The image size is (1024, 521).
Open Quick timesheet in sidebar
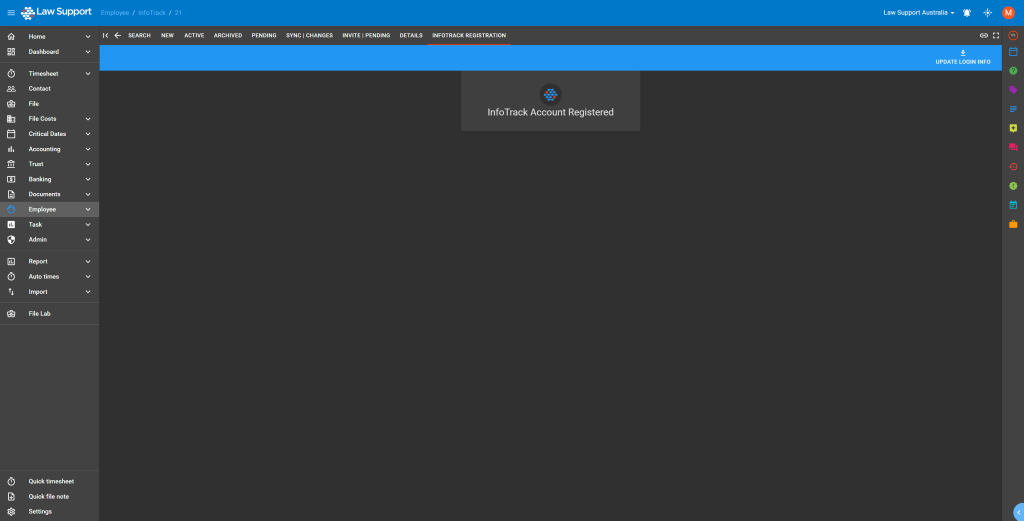tap(51, 481)
